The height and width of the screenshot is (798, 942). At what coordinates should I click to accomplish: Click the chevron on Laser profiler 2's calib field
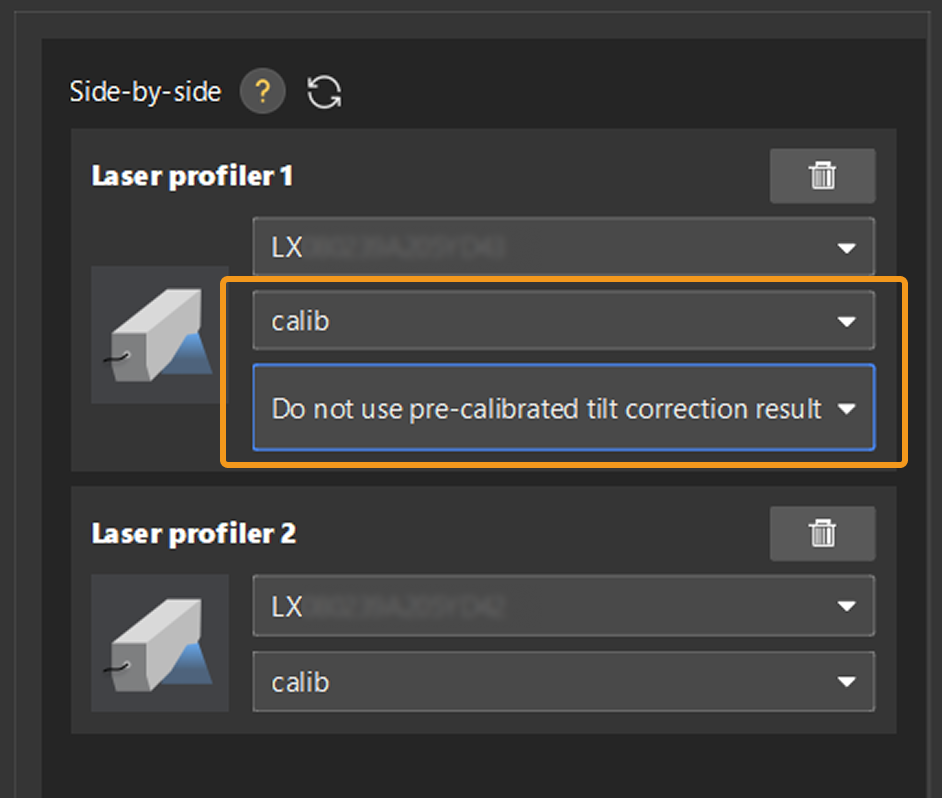coord(847,681)
